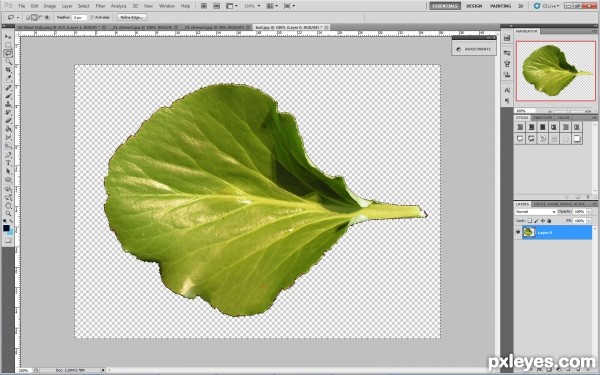Open Mini Bridge from the application bar
This screenshot has width=600, height=375.
point(216,6)
